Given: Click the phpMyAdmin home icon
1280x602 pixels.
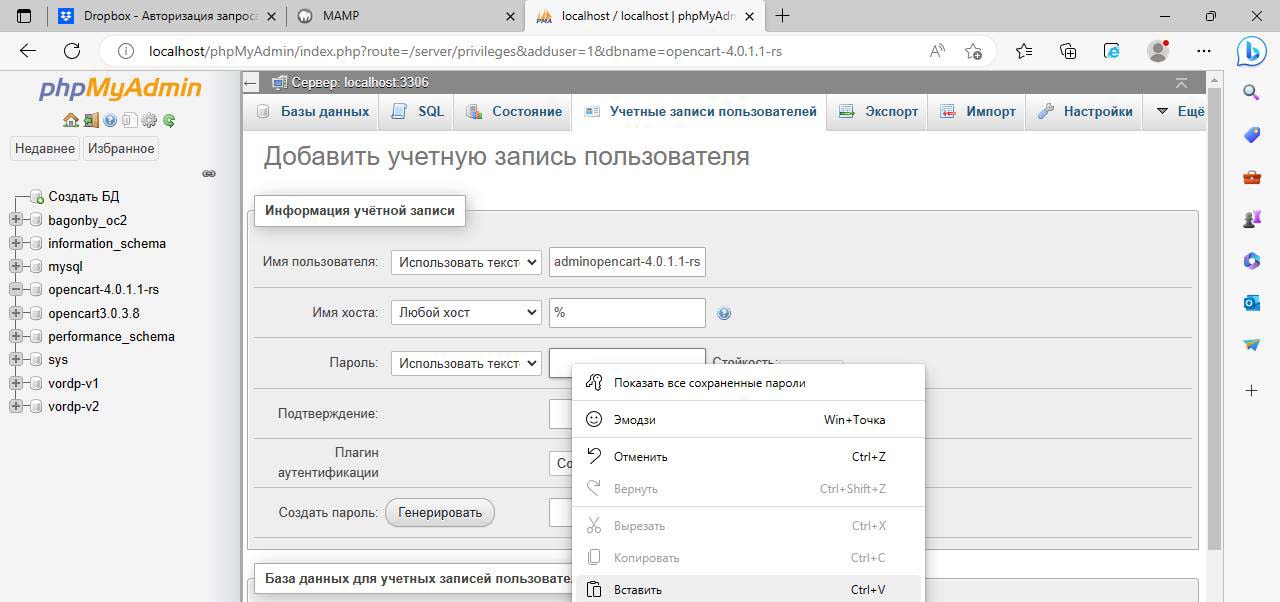Looking at the screenshot, I should pos(70,120).
